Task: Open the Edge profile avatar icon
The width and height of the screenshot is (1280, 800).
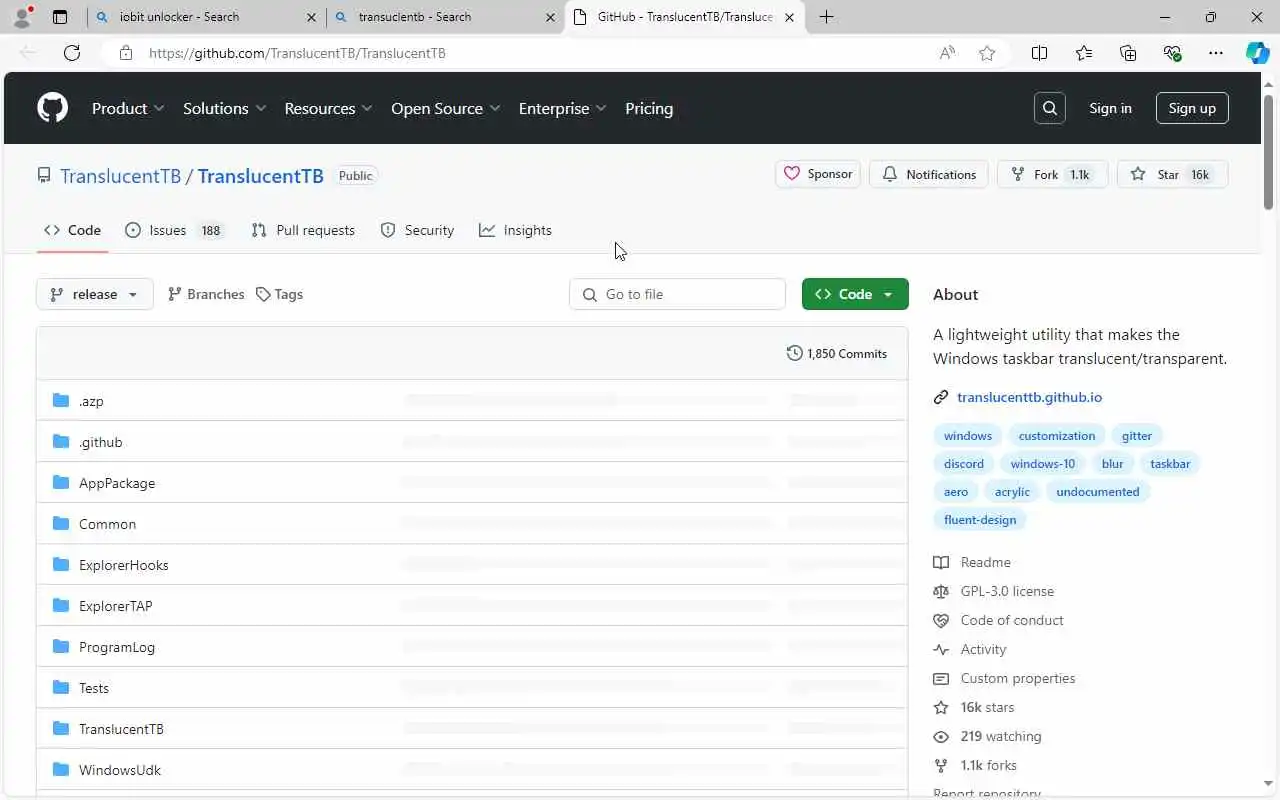Action: click(x=22, y=17)
